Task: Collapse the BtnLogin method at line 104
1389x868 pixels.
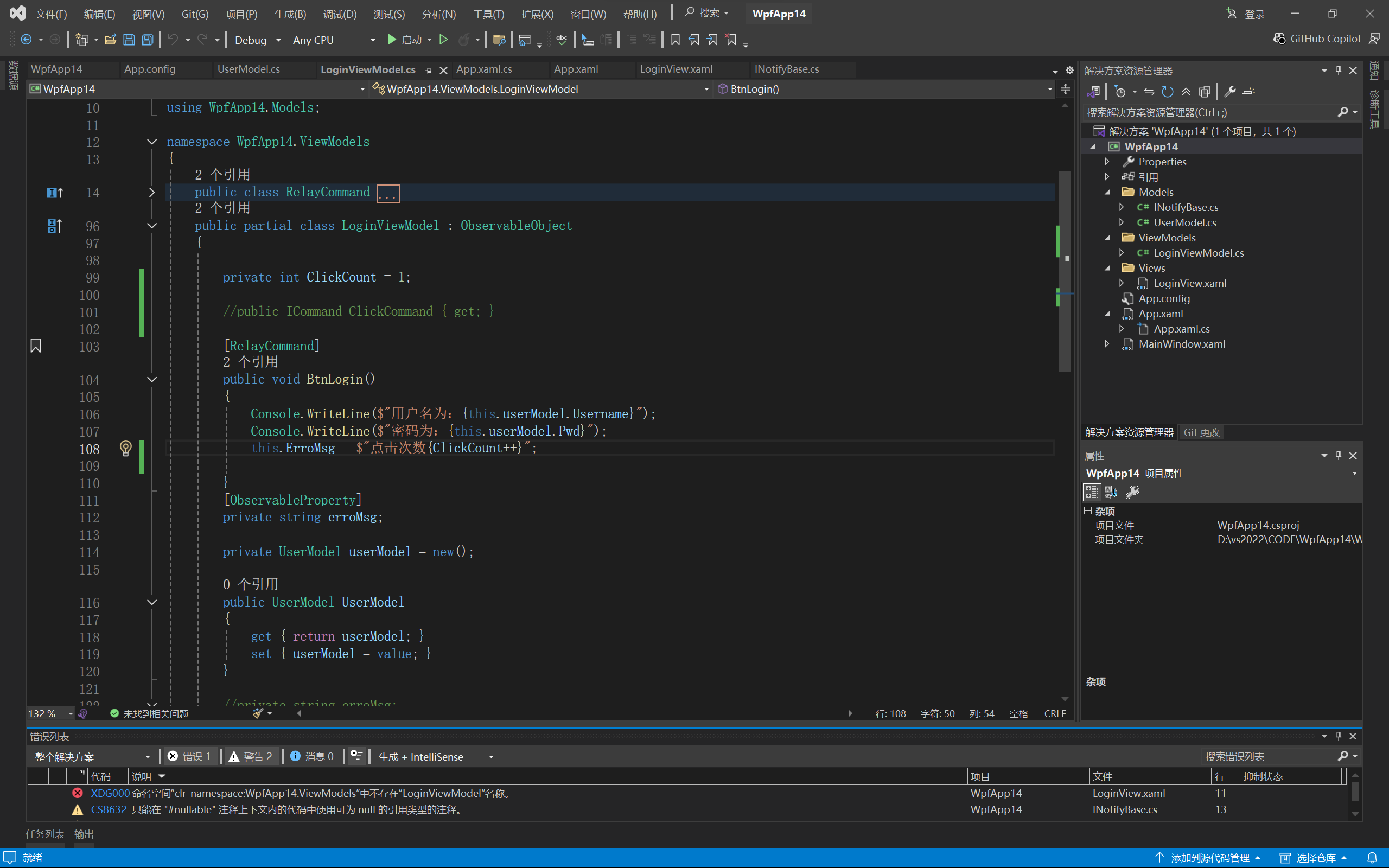Action: click(x=151, y=379)
